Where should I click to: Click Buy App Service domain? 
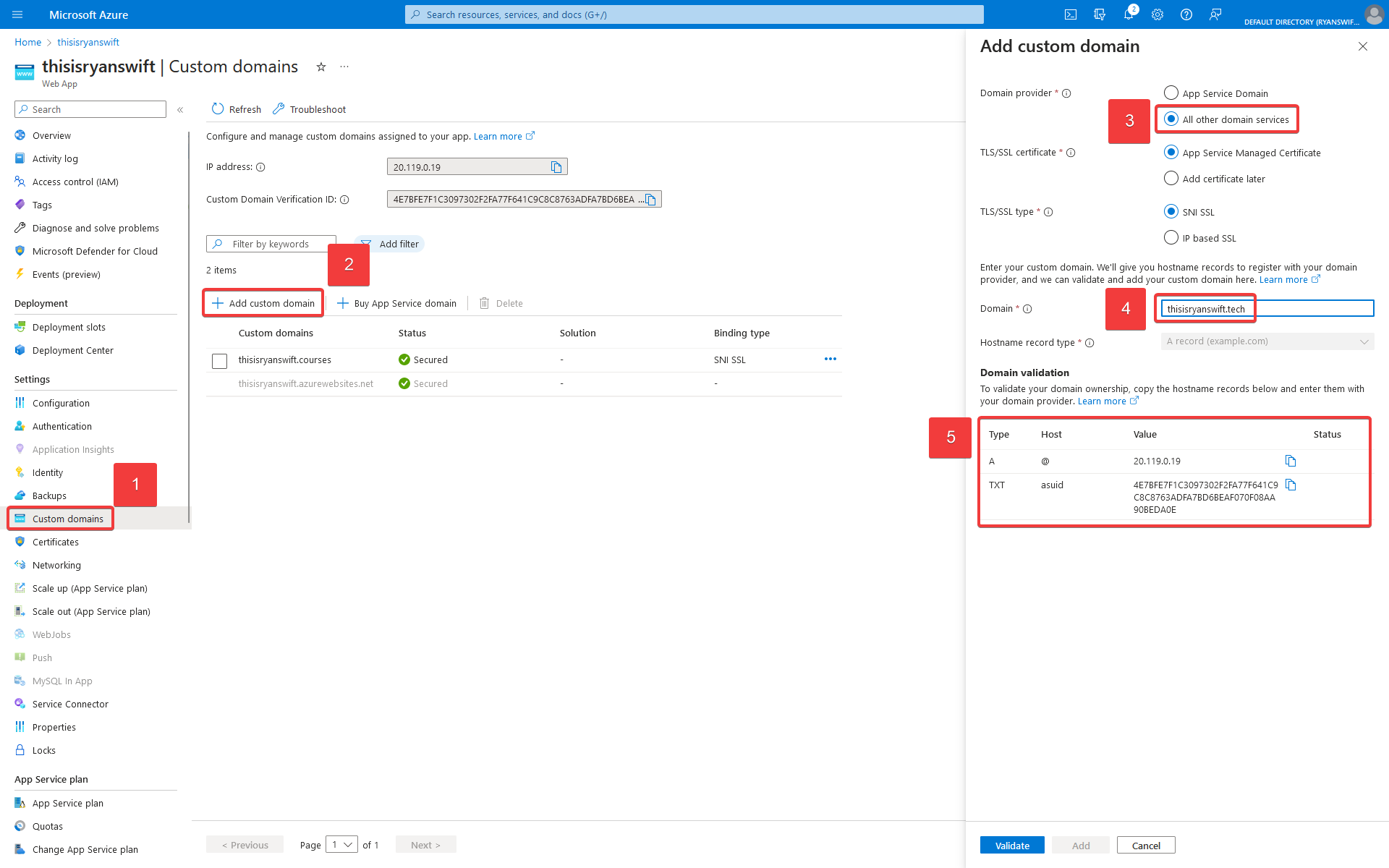click(396, 303)
